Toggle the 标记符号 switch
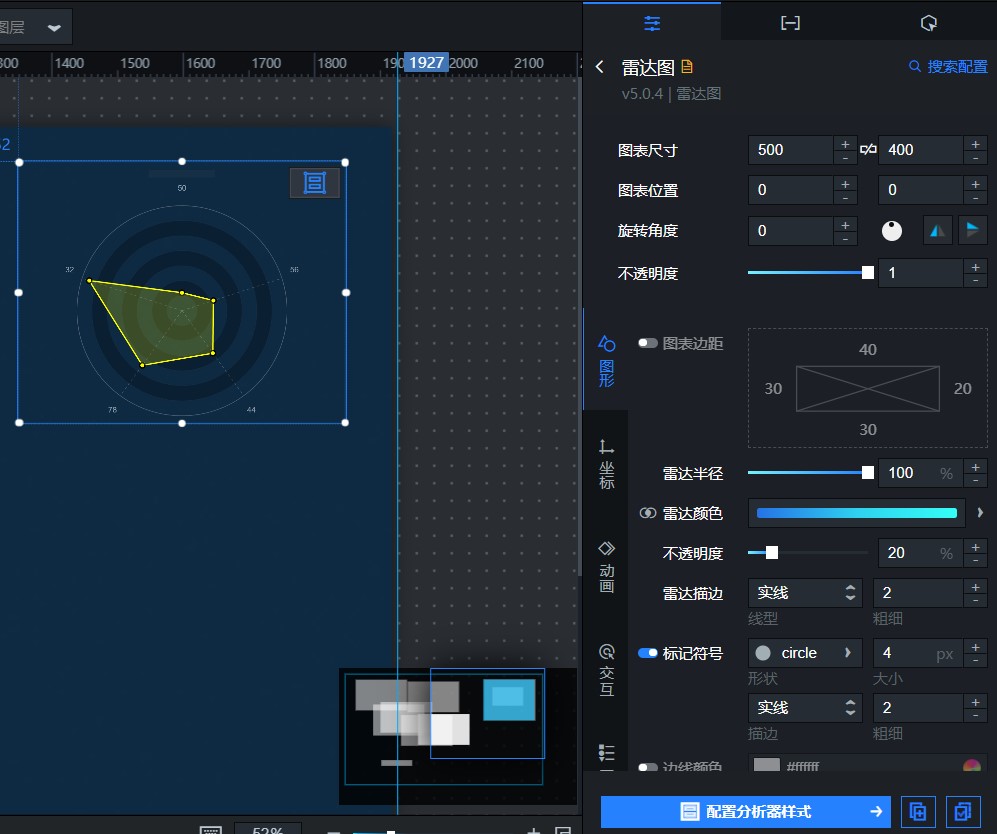 point(648,653)
